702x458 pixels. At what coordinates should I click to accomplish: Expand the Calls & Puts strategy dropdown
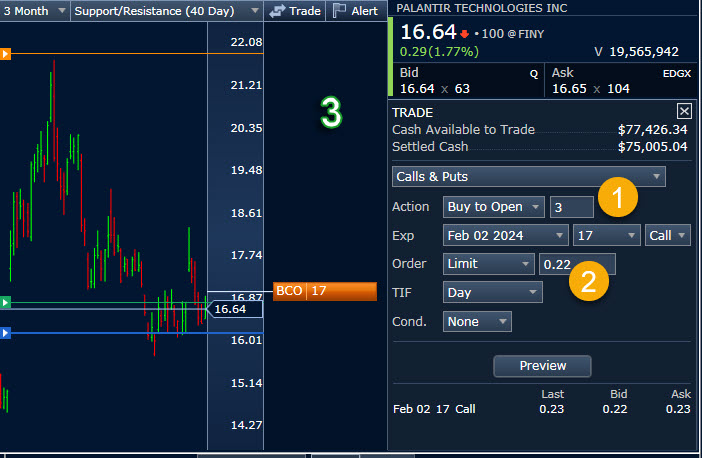tap(529, 177)
